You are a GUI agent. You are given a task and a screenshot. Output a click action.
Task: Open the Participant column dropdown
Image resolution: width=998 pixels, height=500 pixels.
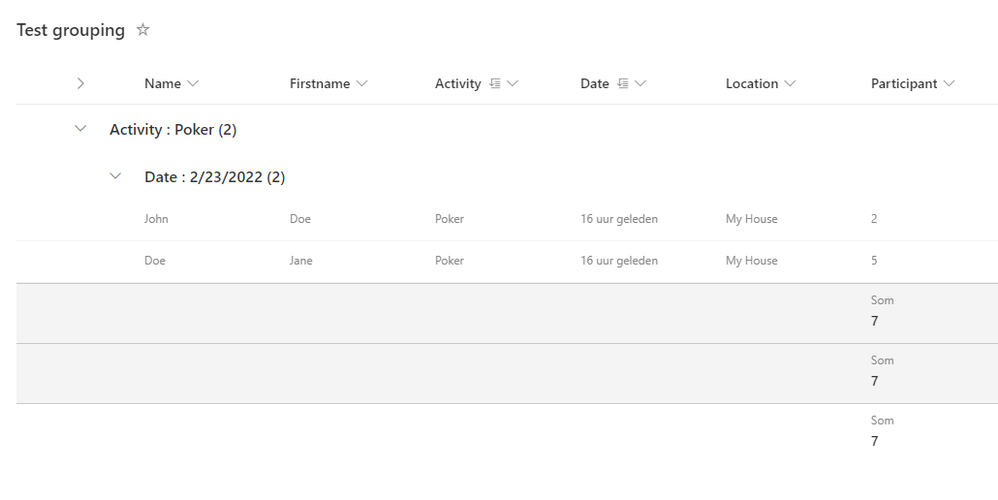[949, 84]
